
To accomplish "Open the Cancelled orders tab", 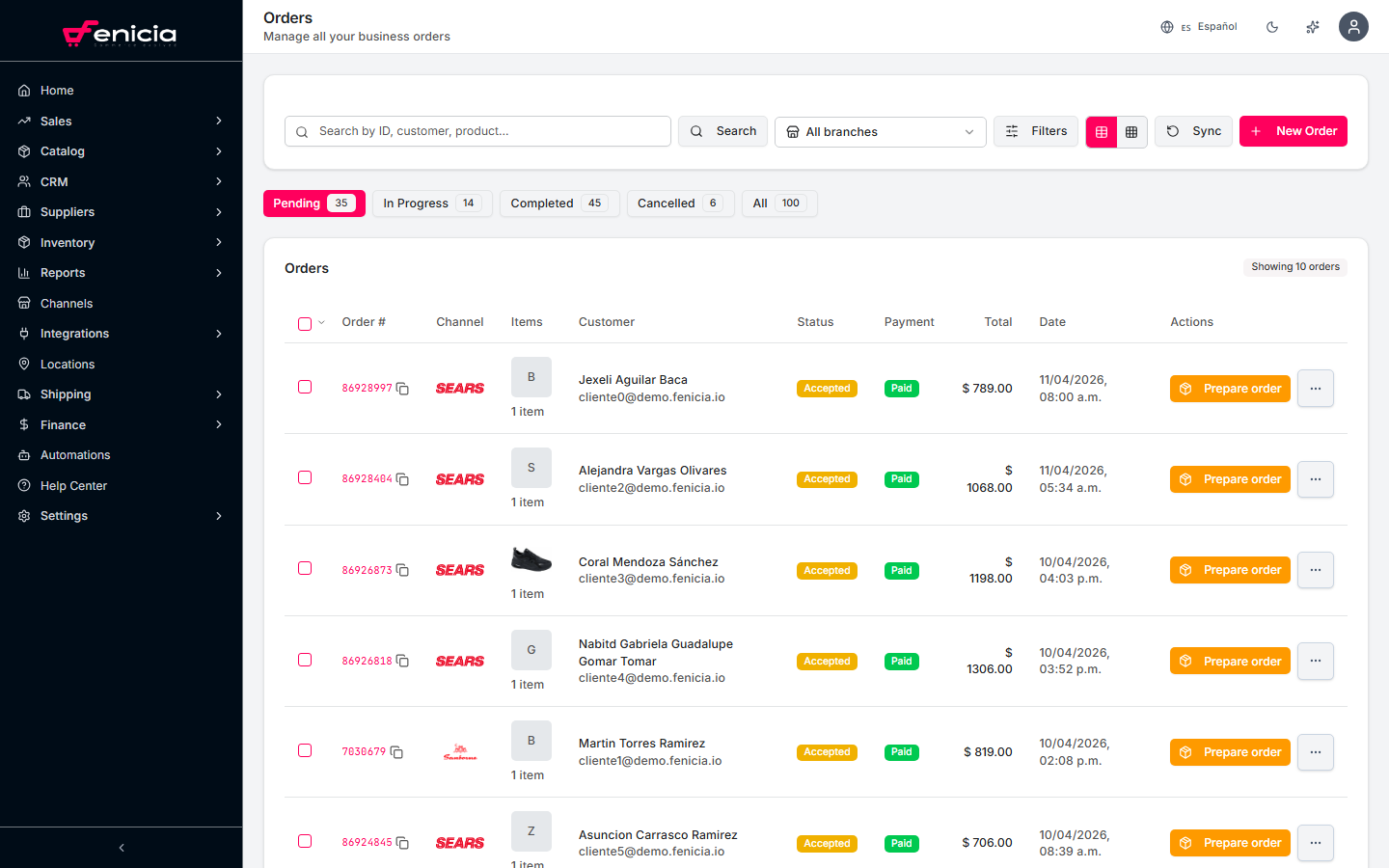I will pyautogui.click(x=680, y=203).
